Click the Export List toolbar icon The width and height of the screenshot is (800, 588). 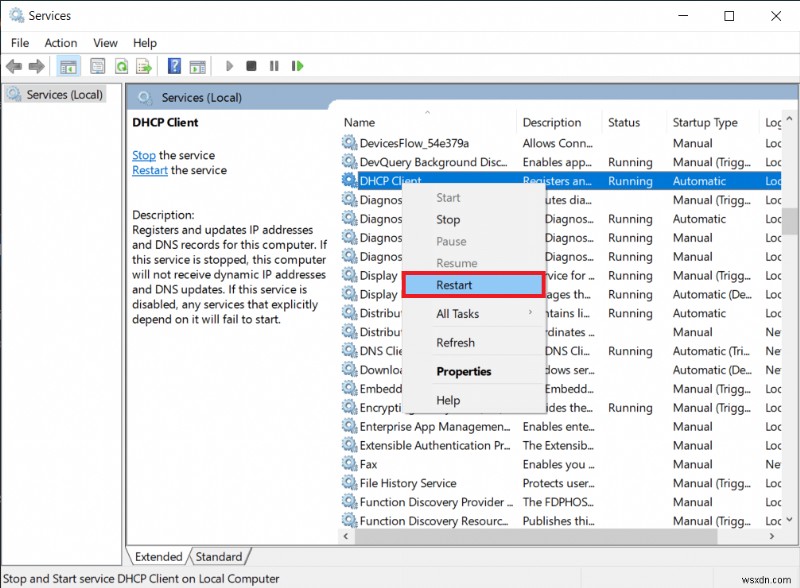[x=144, y=66]
